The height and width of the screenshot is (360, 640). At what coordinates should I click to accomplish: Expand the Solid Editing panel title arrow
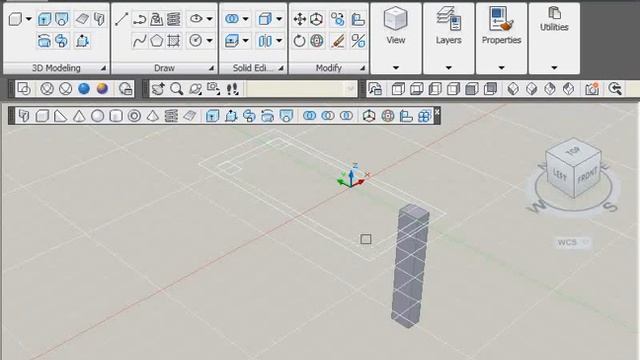[281, 69]
